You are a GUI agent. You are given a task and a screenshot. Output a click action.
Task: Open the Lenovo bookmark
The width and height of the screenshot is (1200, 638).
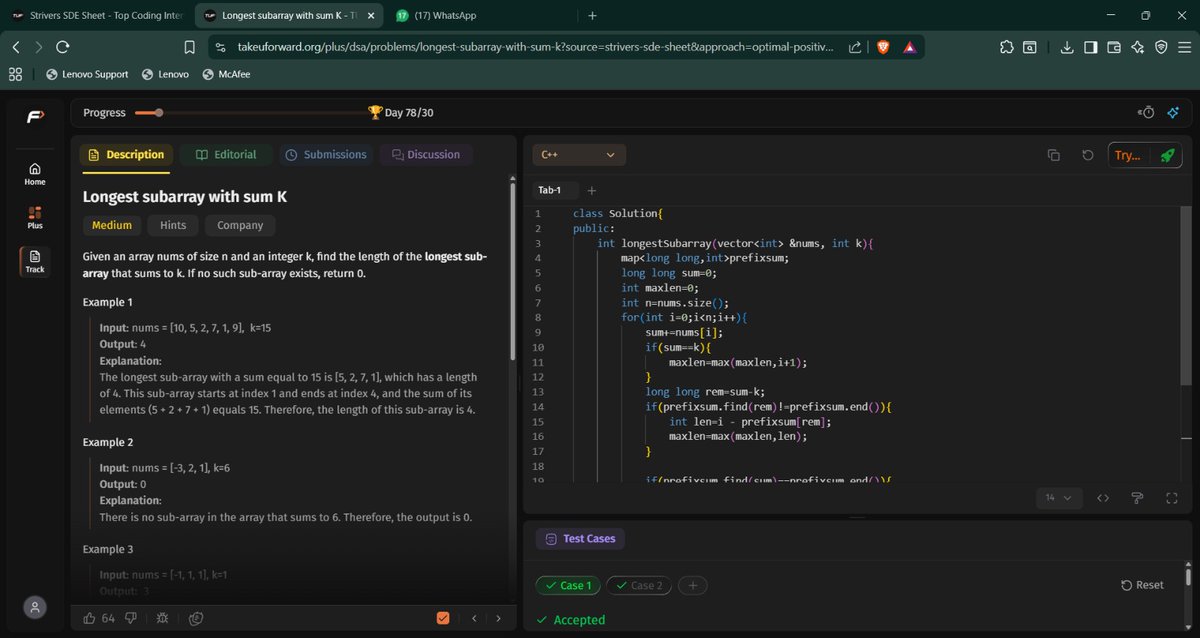[x=165, y=74]
